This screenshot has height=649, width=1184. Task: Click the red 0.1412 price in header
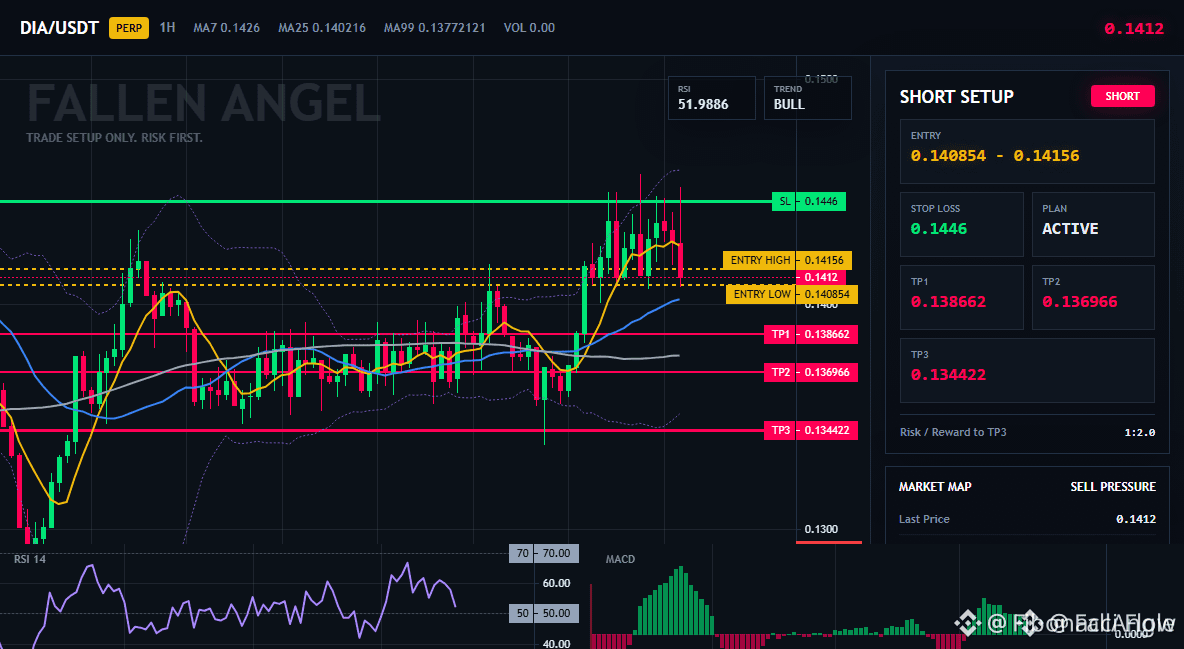tap(1133, 29)
